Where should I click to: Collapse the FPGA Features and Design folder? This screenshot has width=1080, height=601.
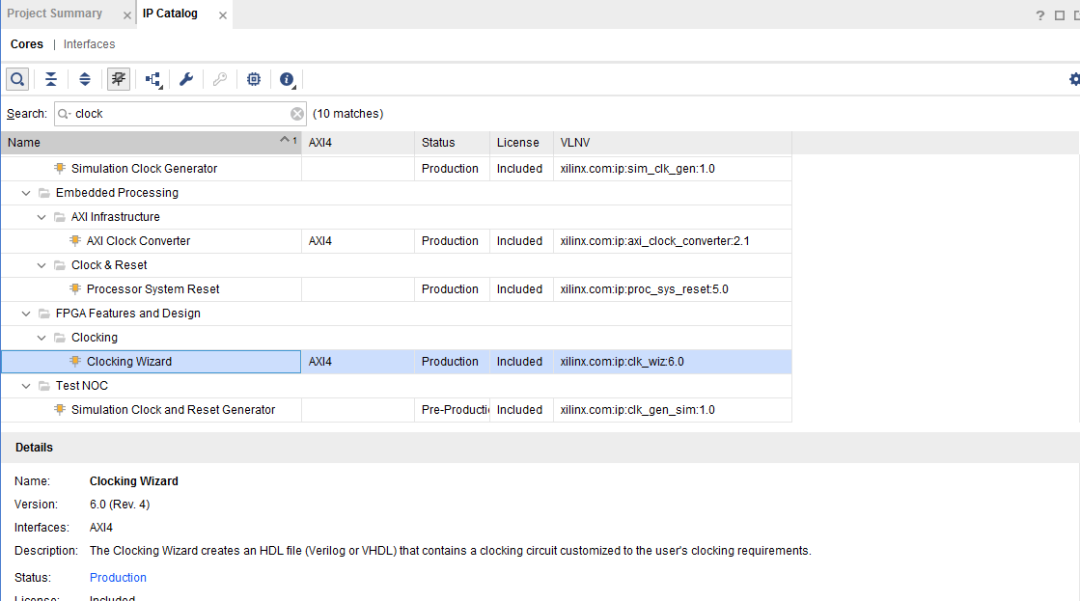pos(26,313)
